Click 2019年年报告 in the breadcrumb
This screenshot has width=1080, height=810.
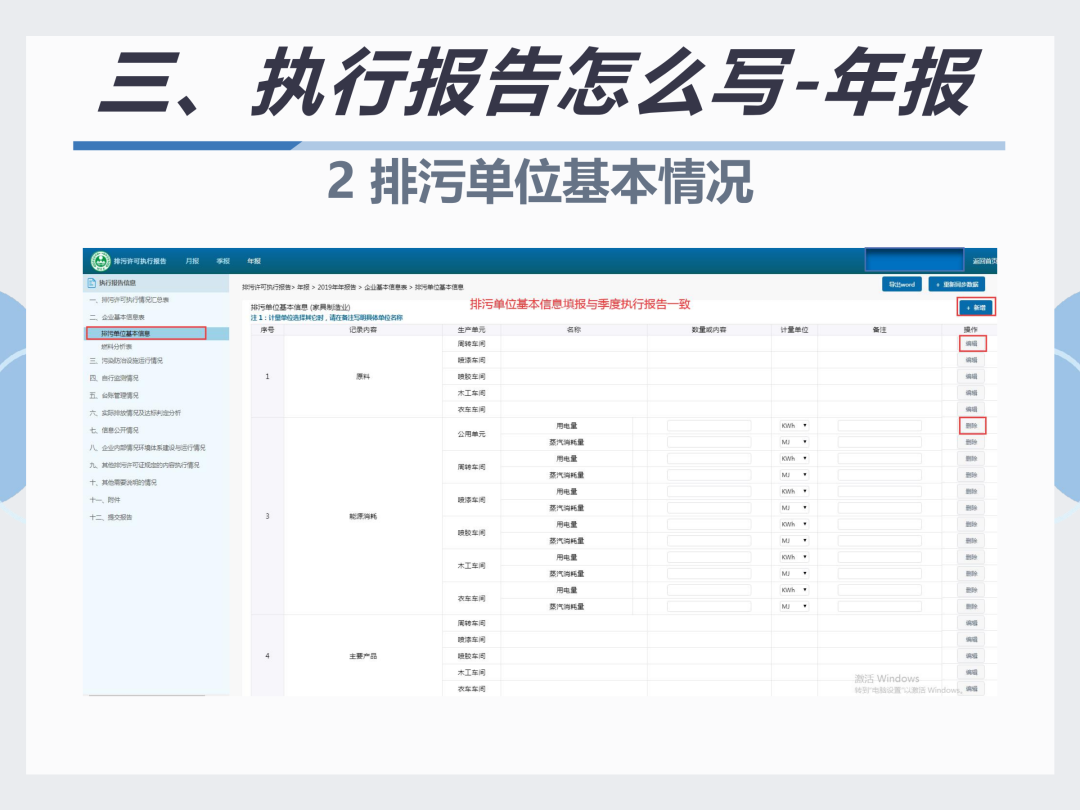337,287
